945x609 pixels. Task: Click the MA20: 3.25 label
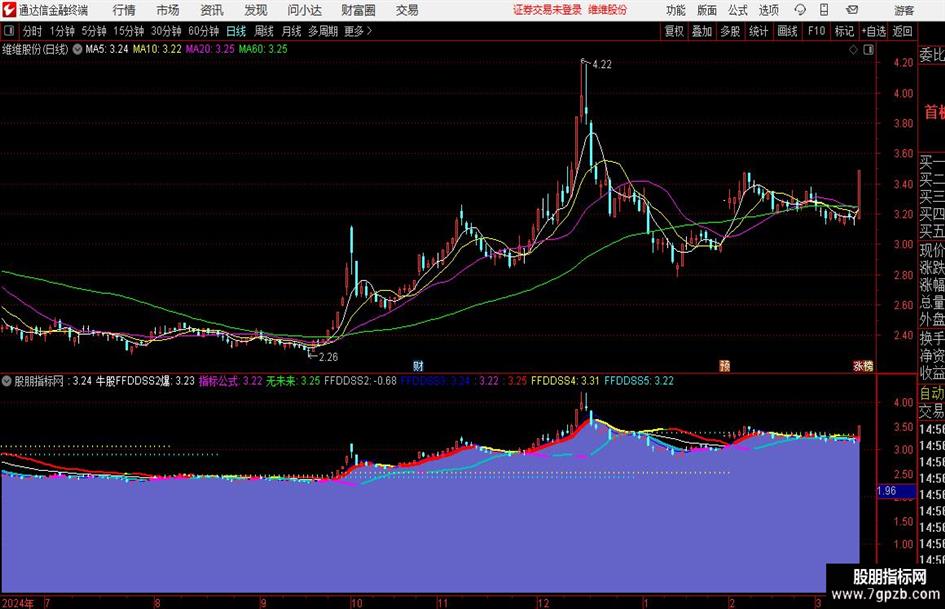[210, 49]
